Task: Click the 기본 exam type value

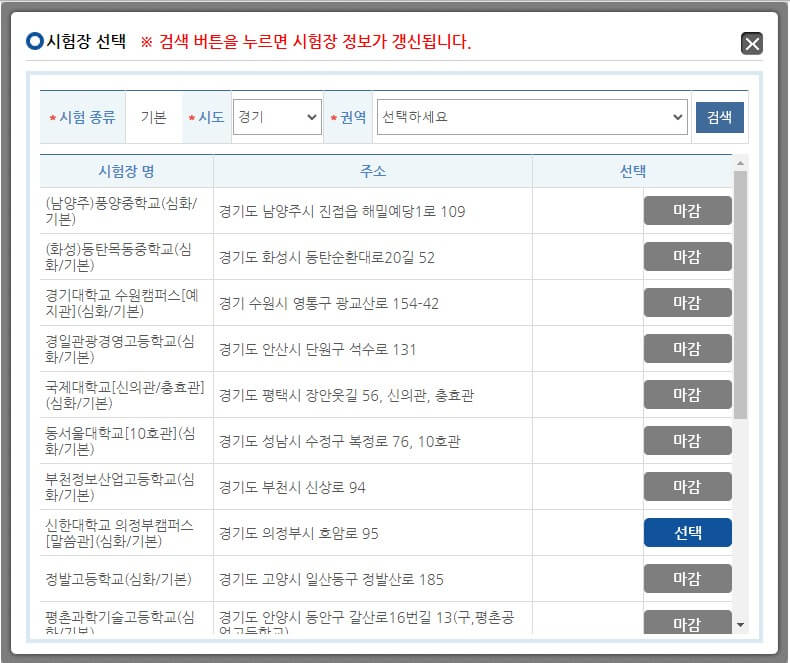Action: point(154,117)
